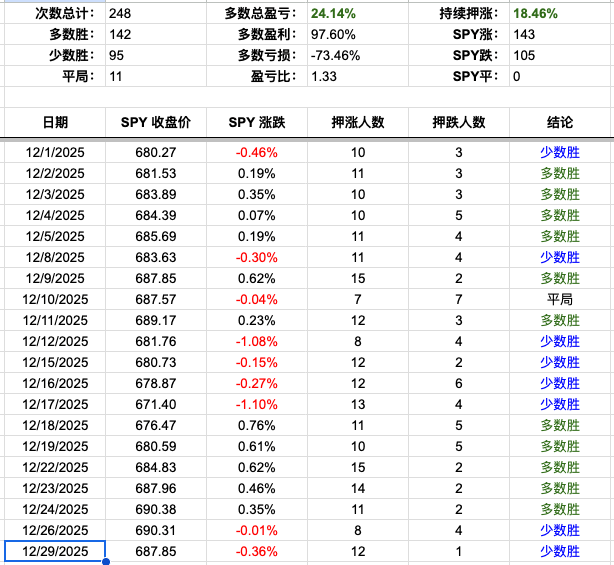Select closing price 676.47
The height and width of the screenshot is (565, 614).
pyautogui.click(x=156, y=426)
